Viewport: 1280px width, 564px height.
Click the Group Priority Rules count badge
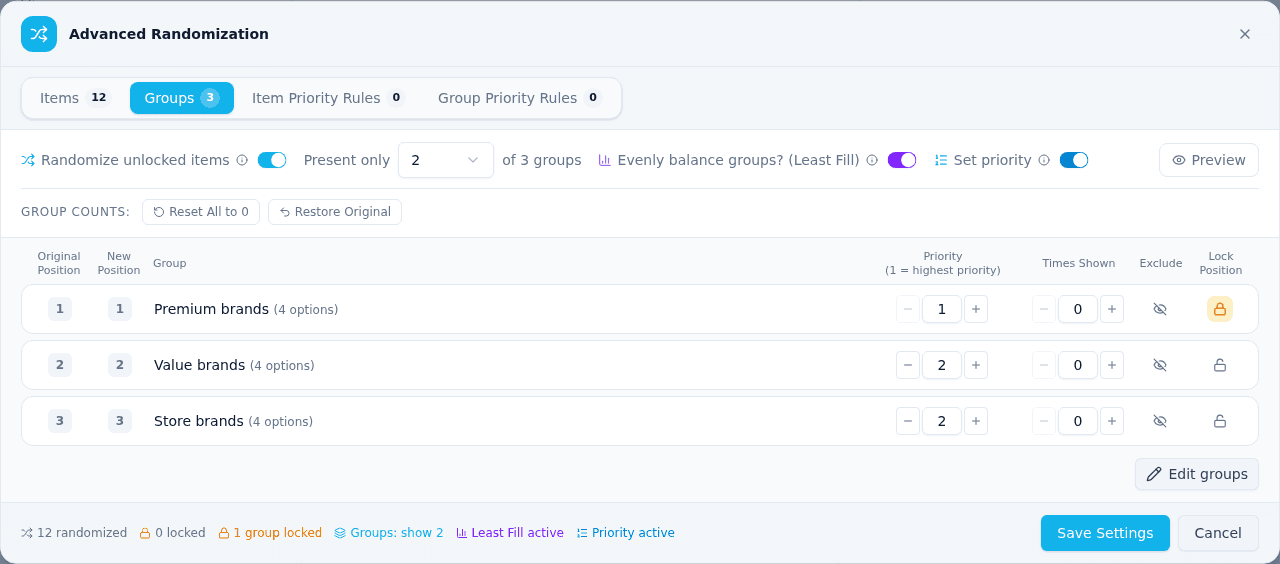[x=593, y=98]
